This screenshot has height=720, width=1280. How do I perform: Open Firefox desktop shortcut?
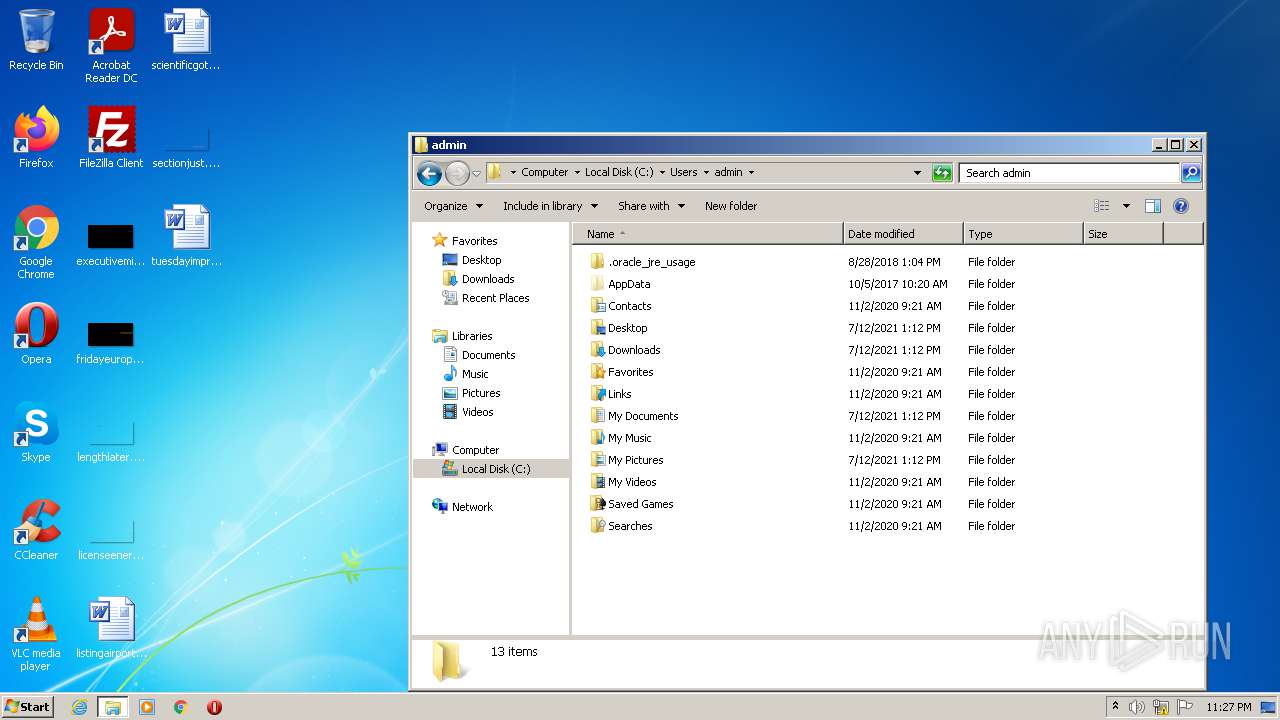click(x=36, y=138)
